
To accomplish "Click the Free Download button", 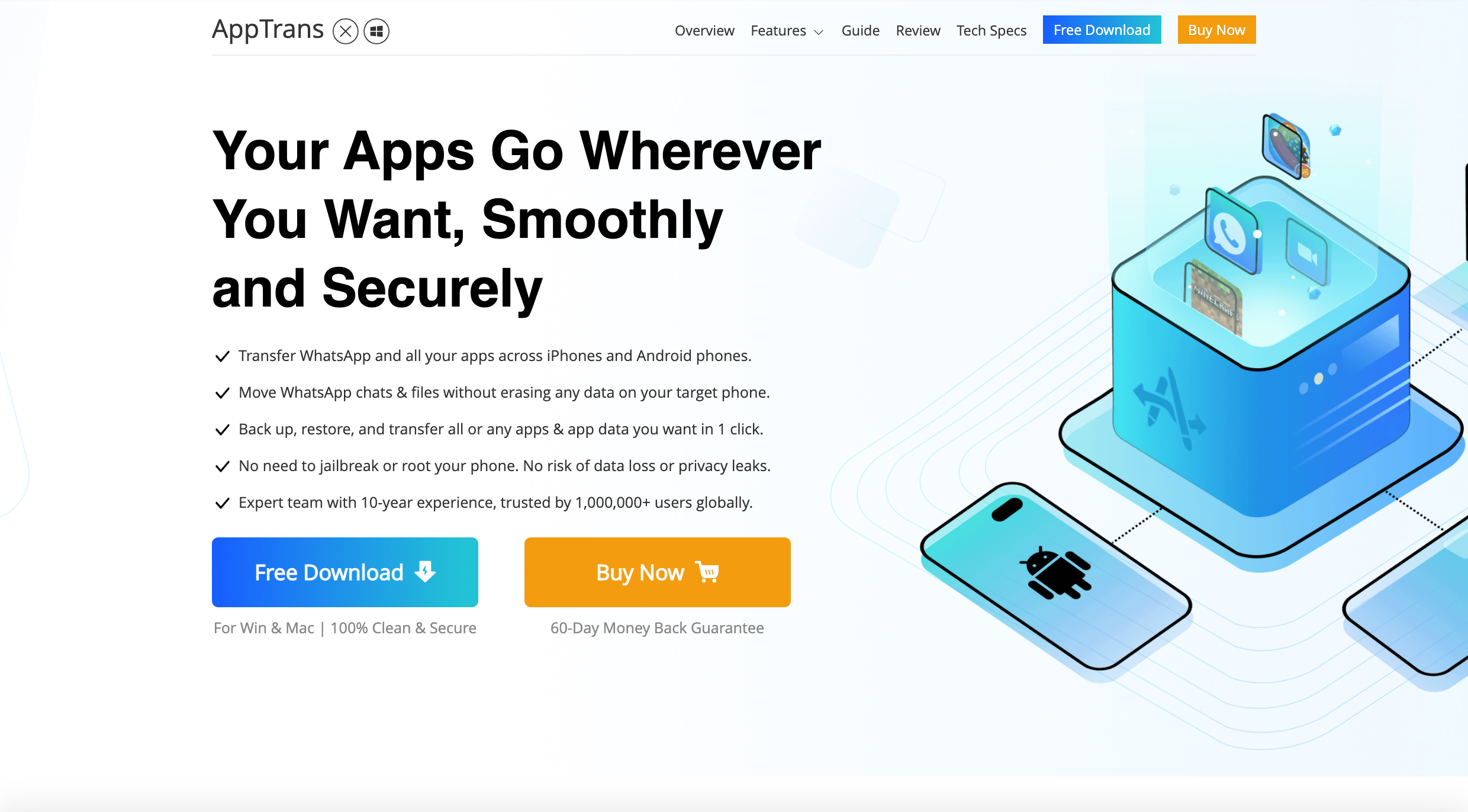I will [x=345, y=572].
